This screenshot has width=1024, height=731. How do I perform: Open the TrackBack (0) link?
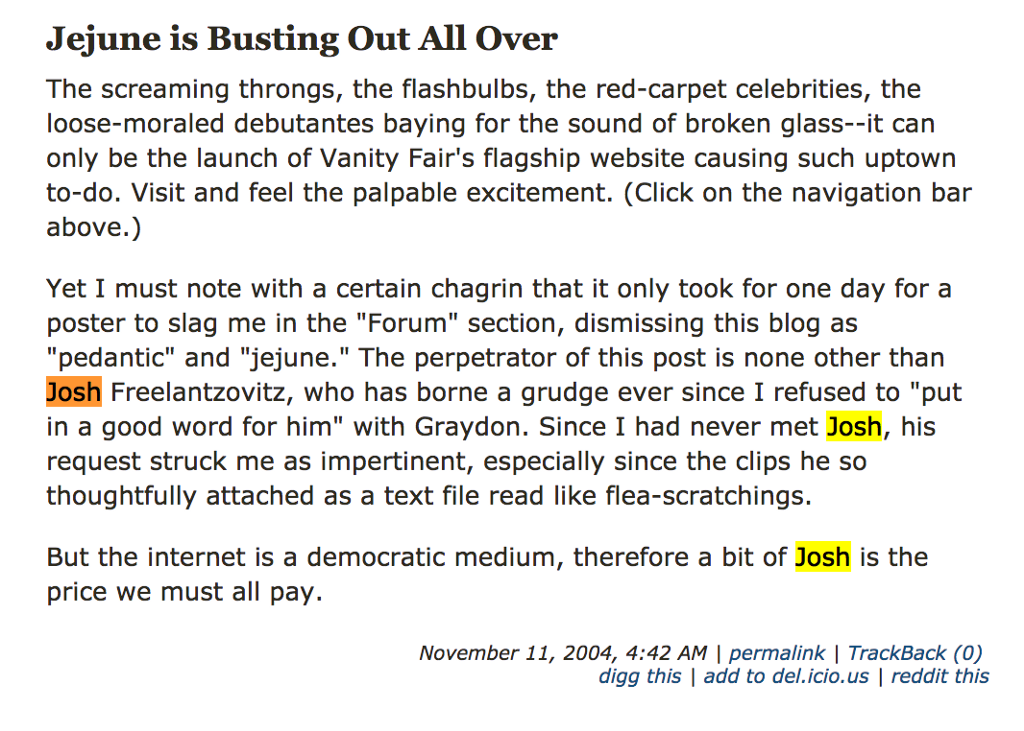click(x=915, y=653)
